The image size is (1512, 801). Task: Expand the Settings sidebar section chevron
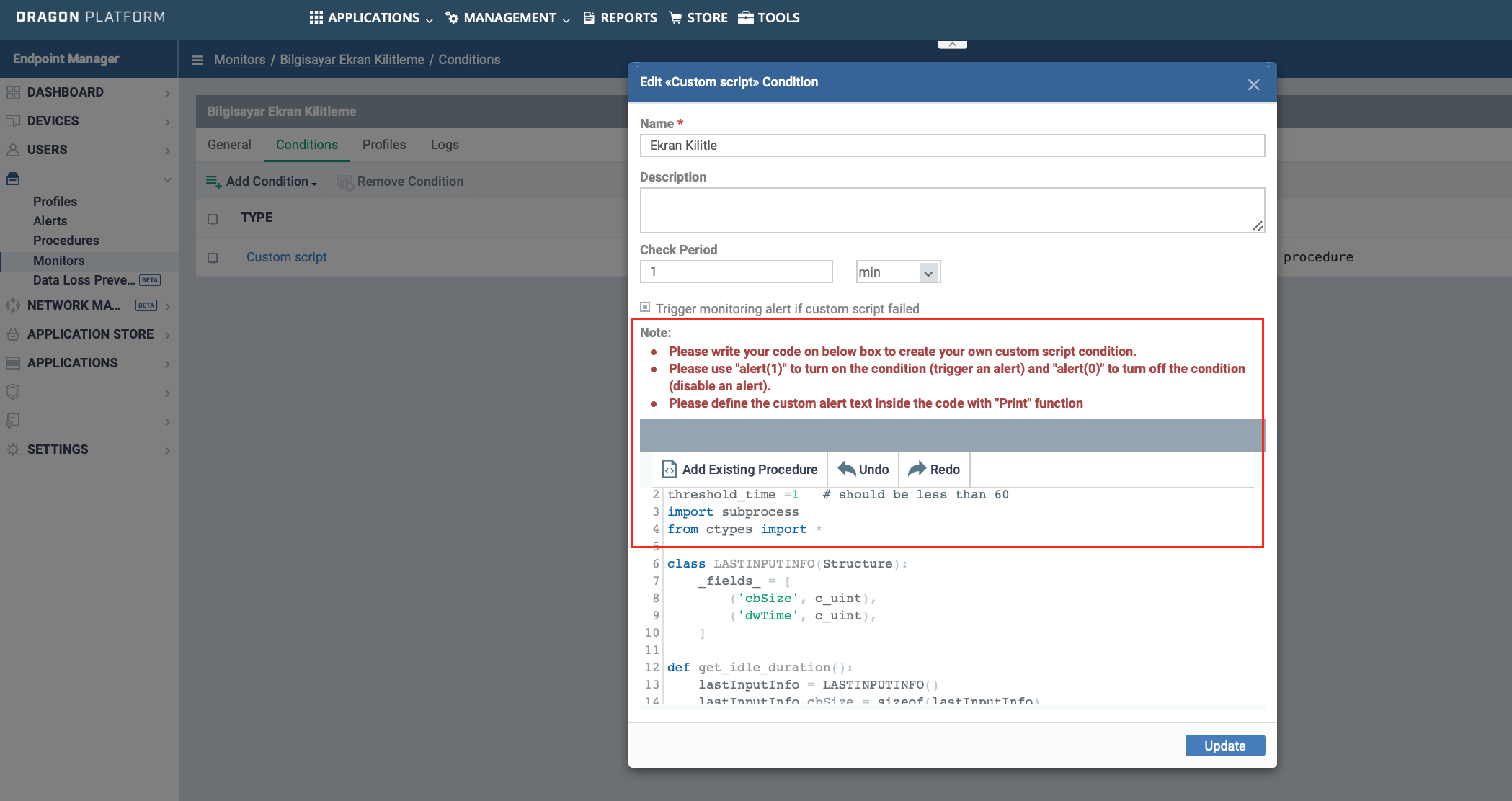167,450
